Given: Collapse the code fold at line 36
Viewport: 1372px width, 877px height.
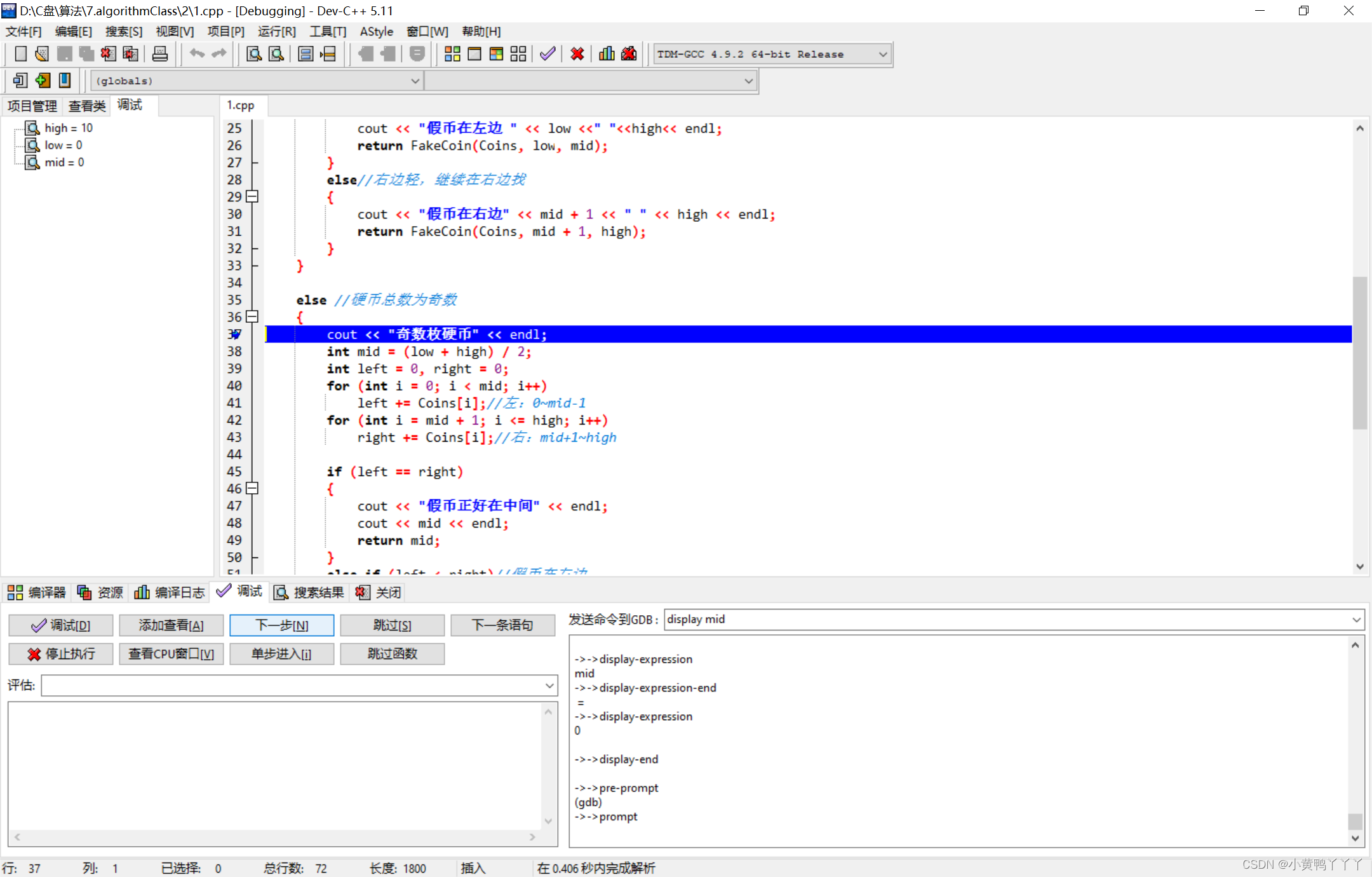Looking at the screenshot, I should [252, 316].
